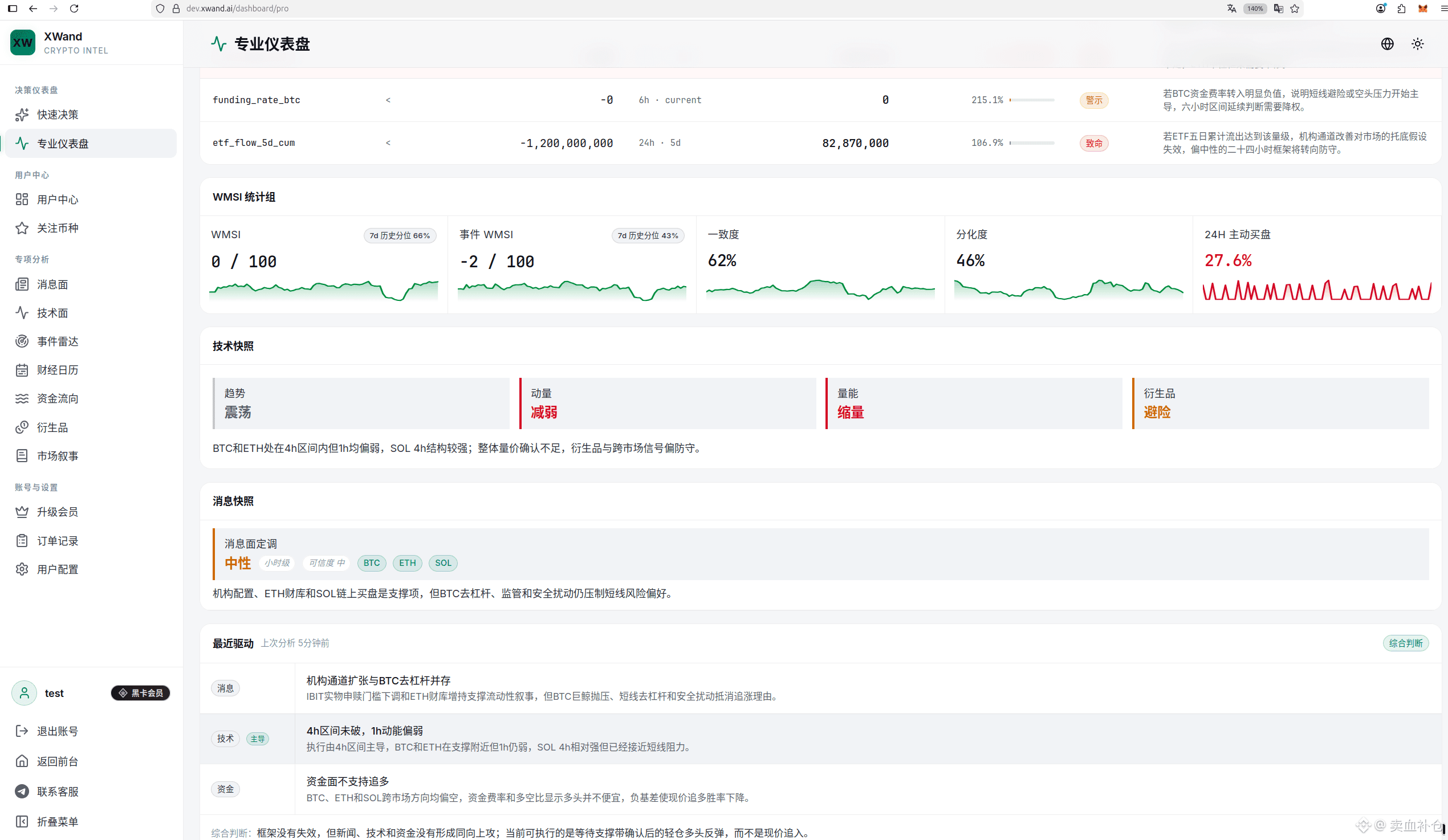The height and width of the screenshot is (840, 1448).
Task: Click the etf_flow_5d_cum progress bar
Action: 1031,143
